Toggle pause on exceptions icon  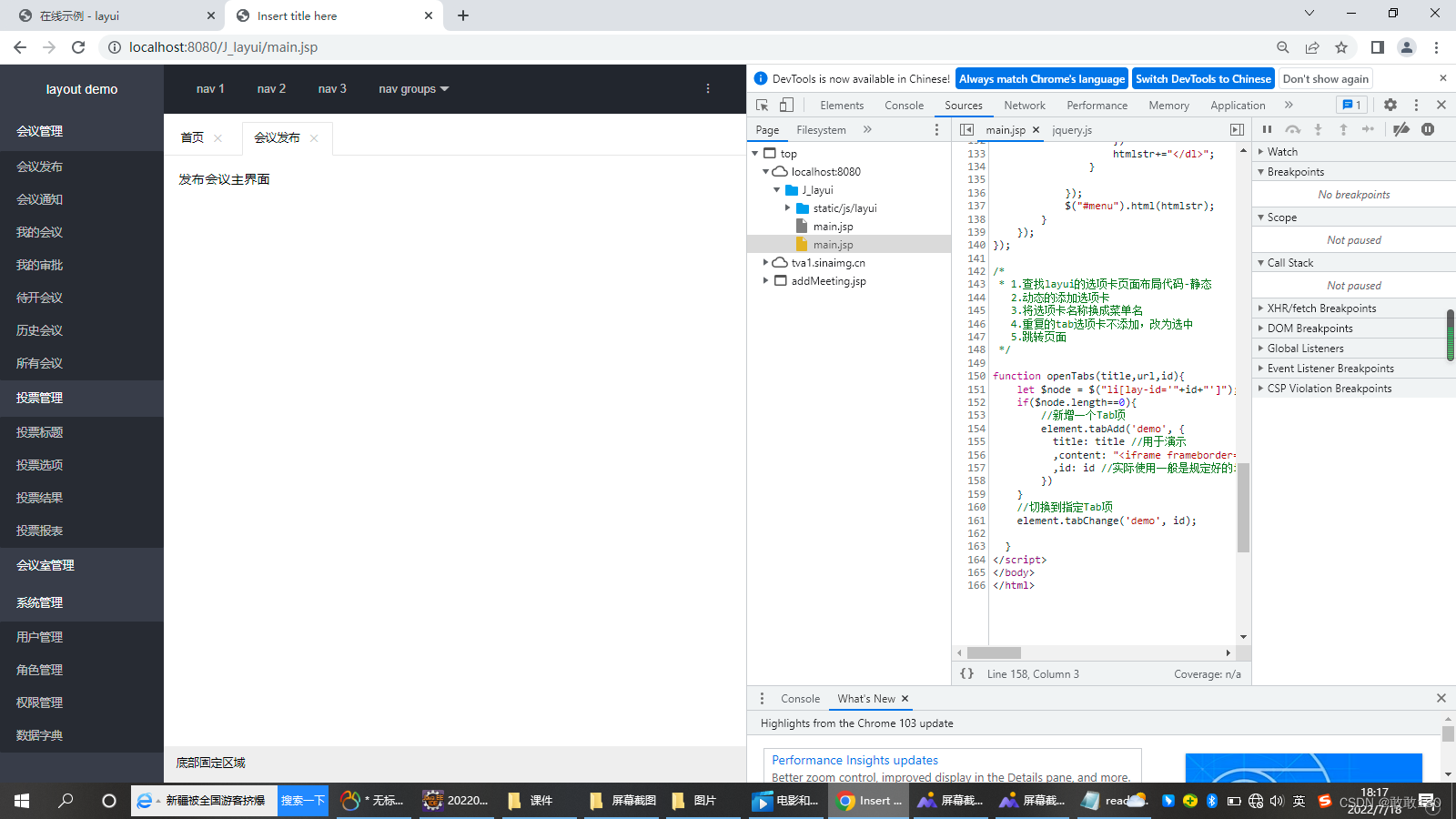coord(1428,129)
